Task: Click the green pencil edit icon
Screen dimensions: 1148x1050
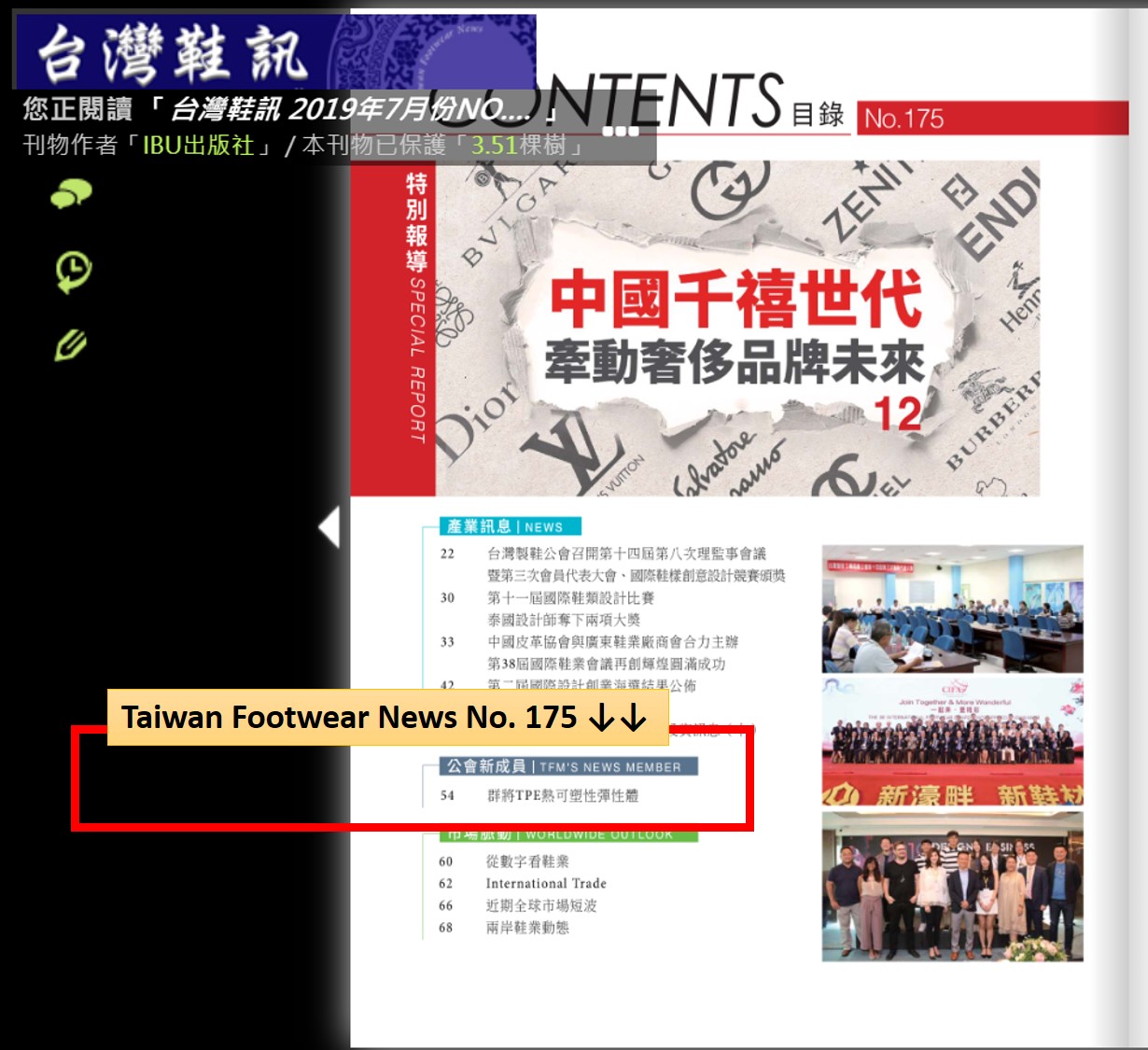Action: pos(71,345)
